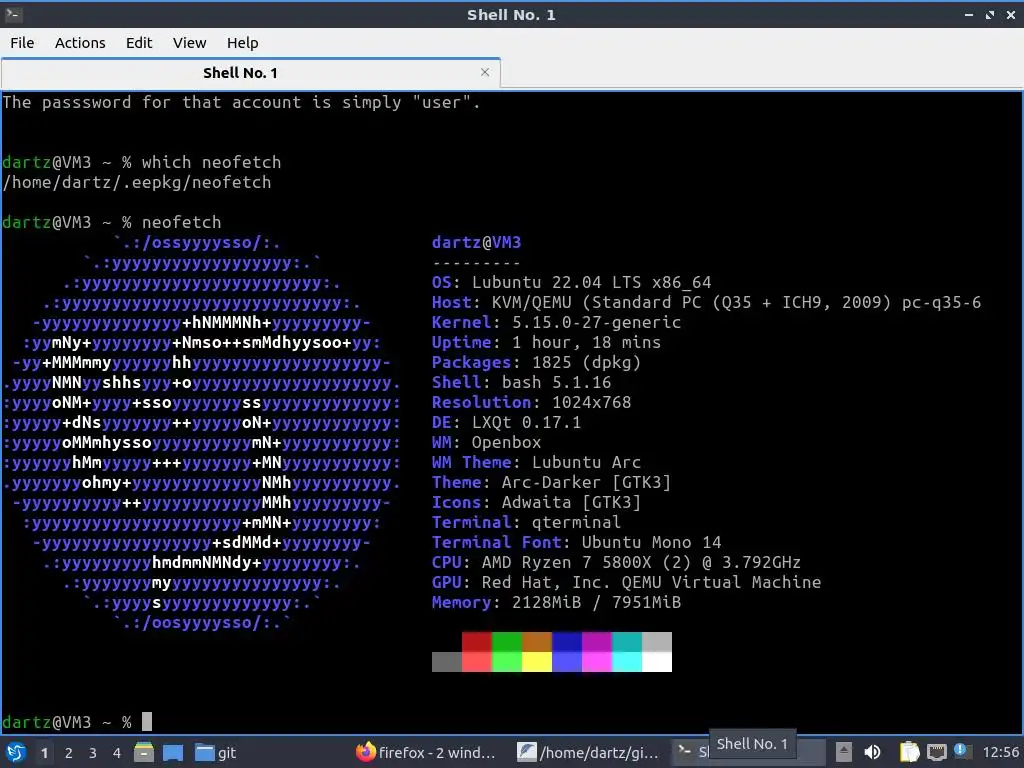Click the 'WM: Openbox' line
This screenshot has width=1024, height=768.
487,442
